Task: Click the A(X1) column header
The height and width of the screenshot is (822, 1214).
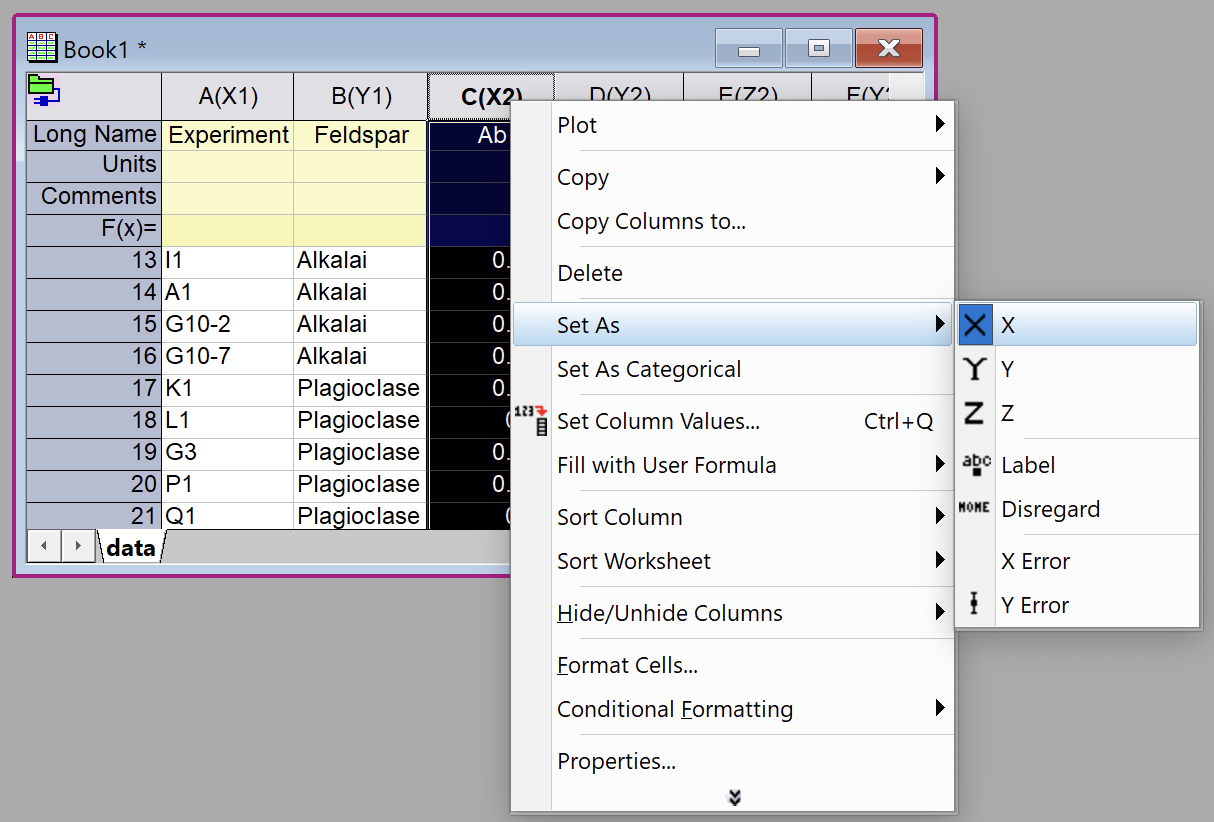Action: [x=228, y=97]
